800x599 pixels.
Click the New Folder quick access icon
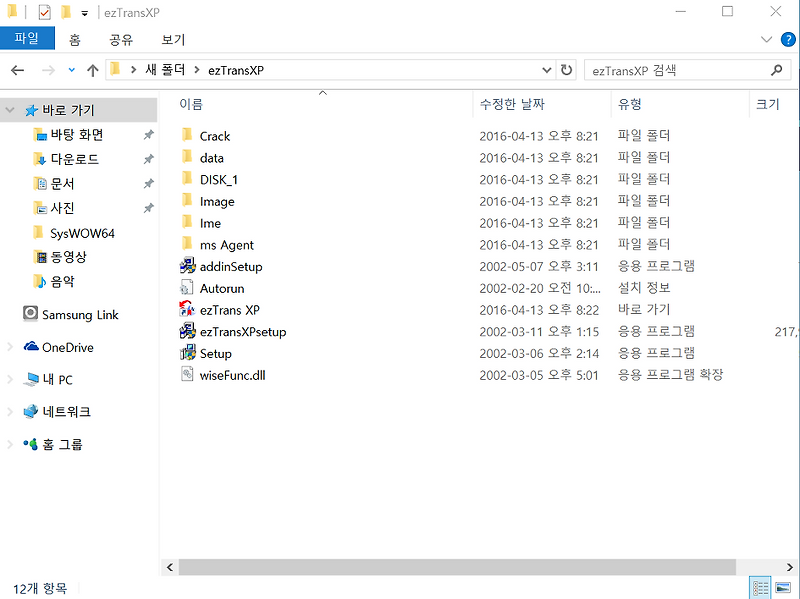tap(66, 12)
